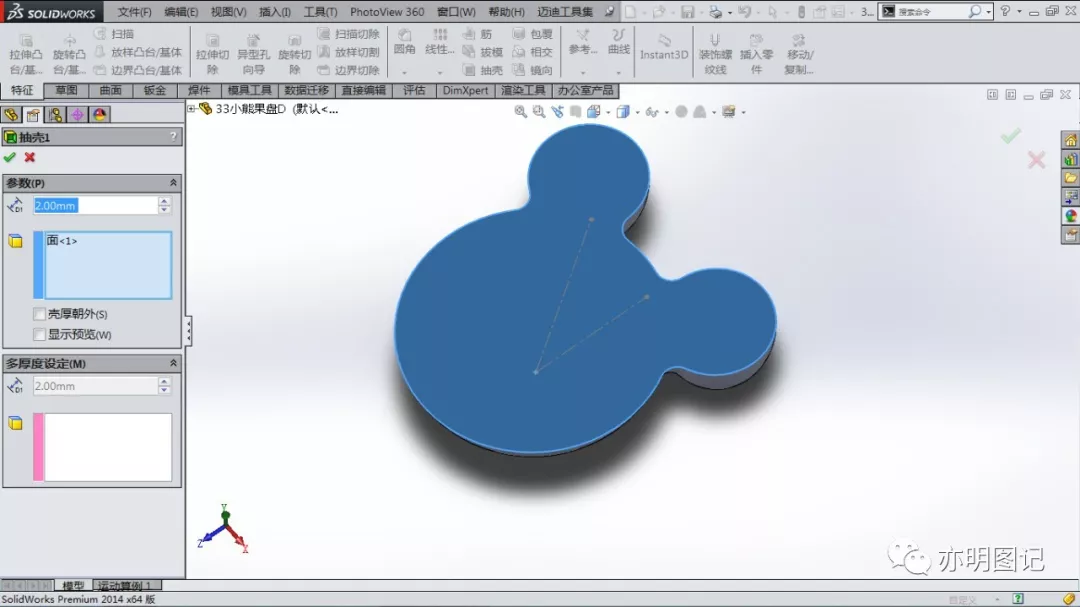Screen dimensions: 1080x607
Task: Collapse the left panel splitter handle
Action: pos(188,331)
